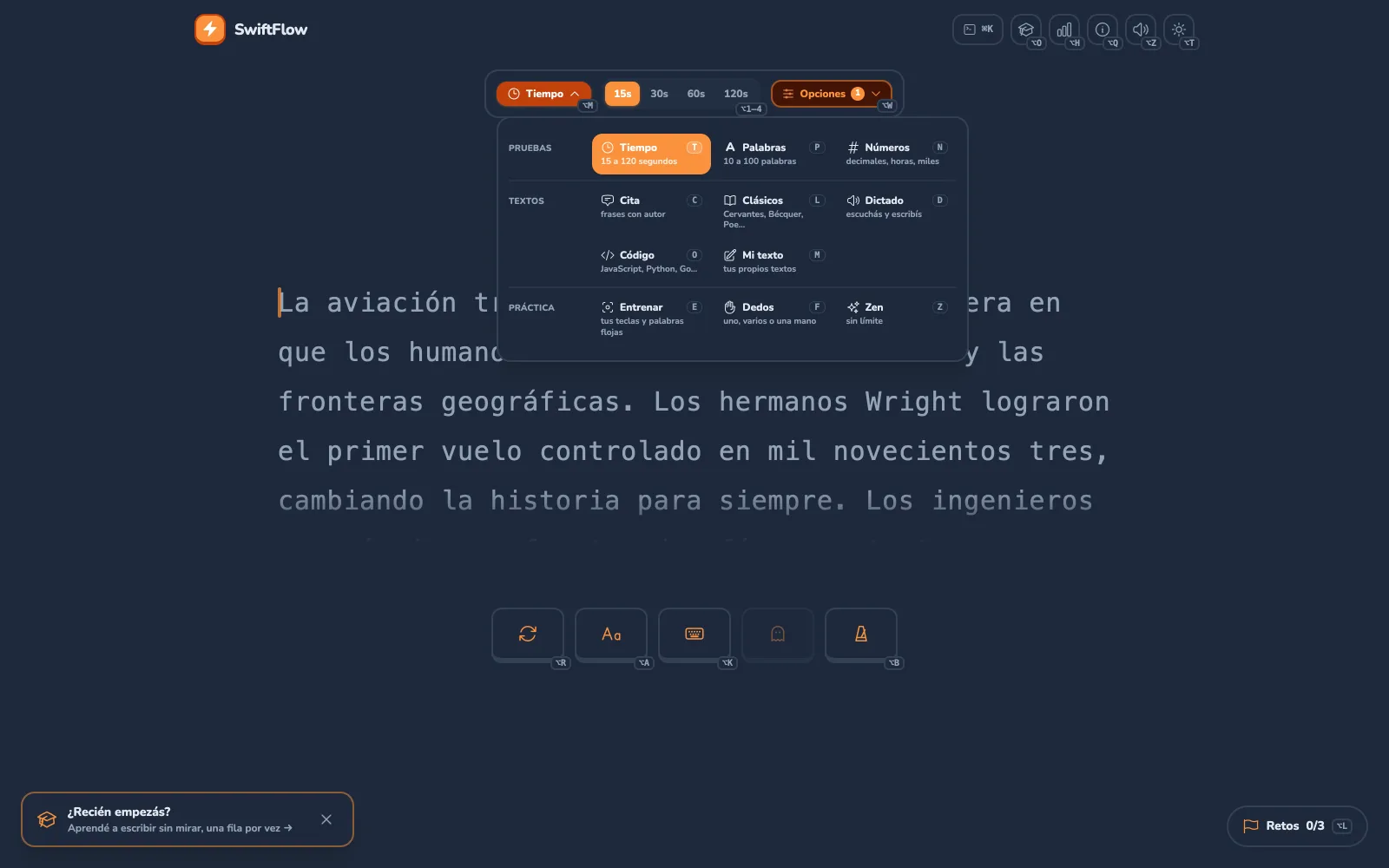
Task: Click the word 'historia' in the passage
Action: (x=555, y=501)
